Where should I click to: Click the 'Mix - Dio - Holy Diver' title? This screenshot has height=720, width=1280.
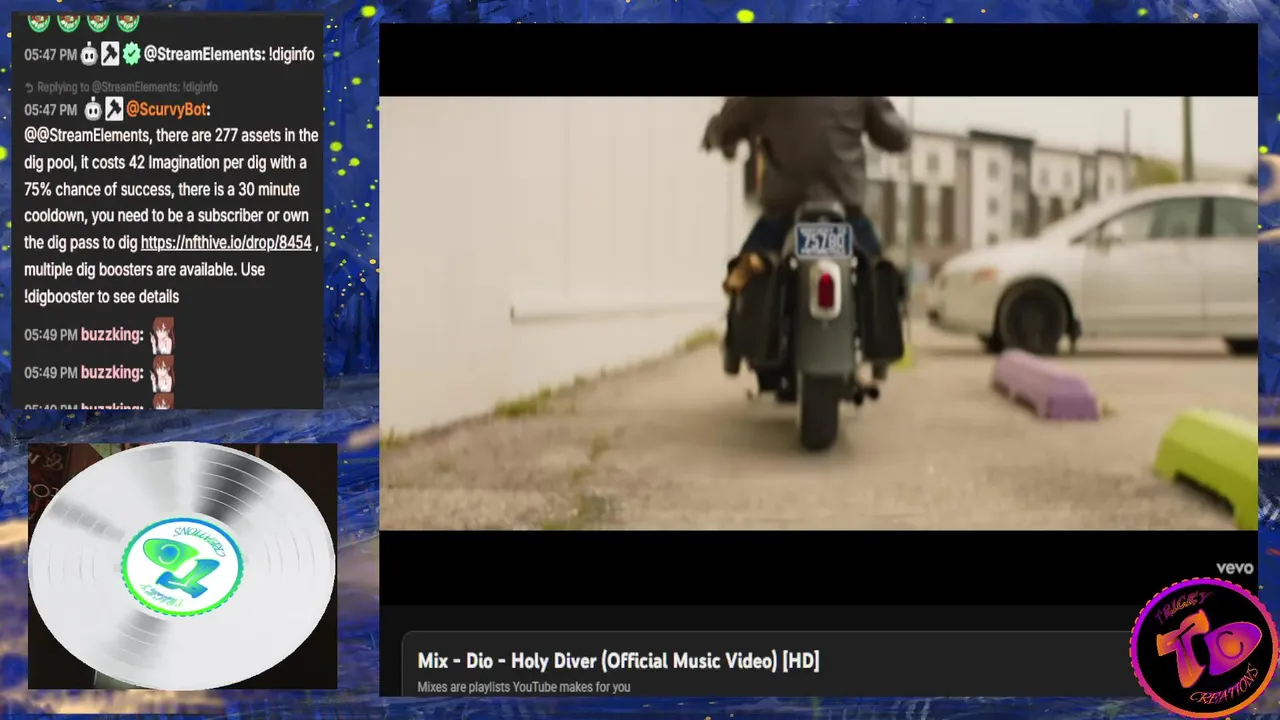pyautogui.click(x=618, y=661)
